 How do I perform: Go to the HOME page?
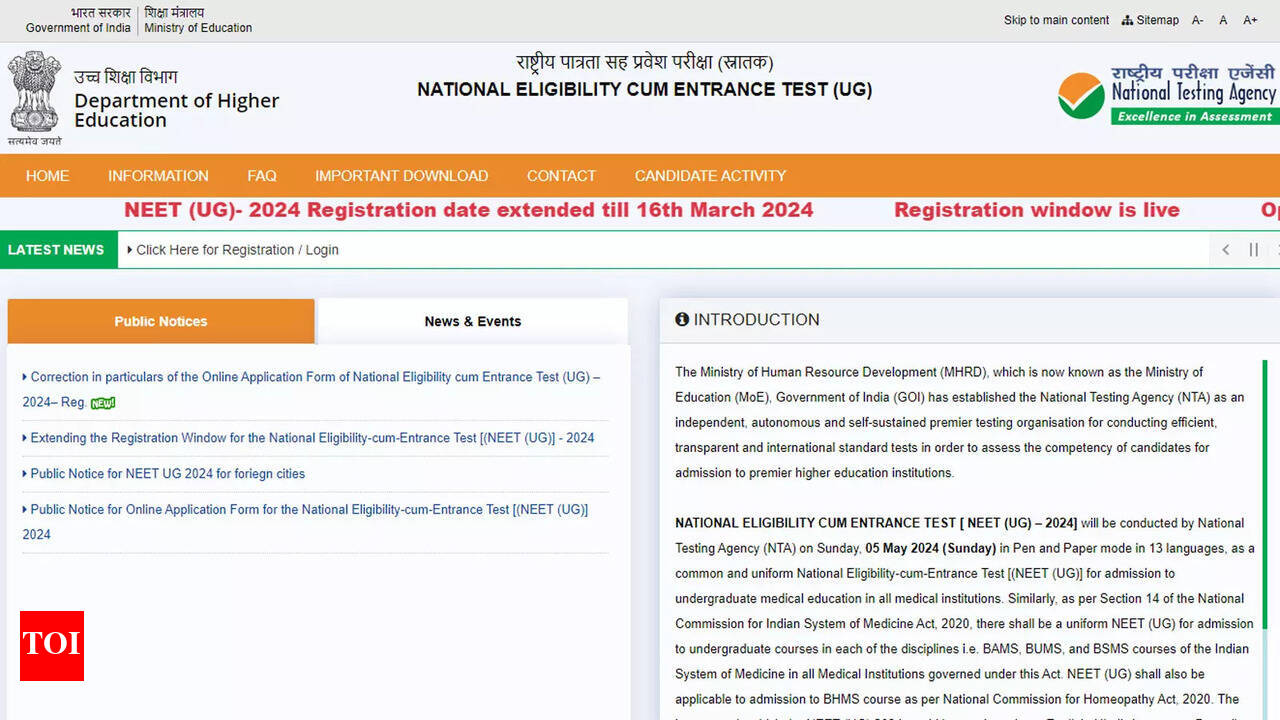pyautogui.click(x=47, y=176)
